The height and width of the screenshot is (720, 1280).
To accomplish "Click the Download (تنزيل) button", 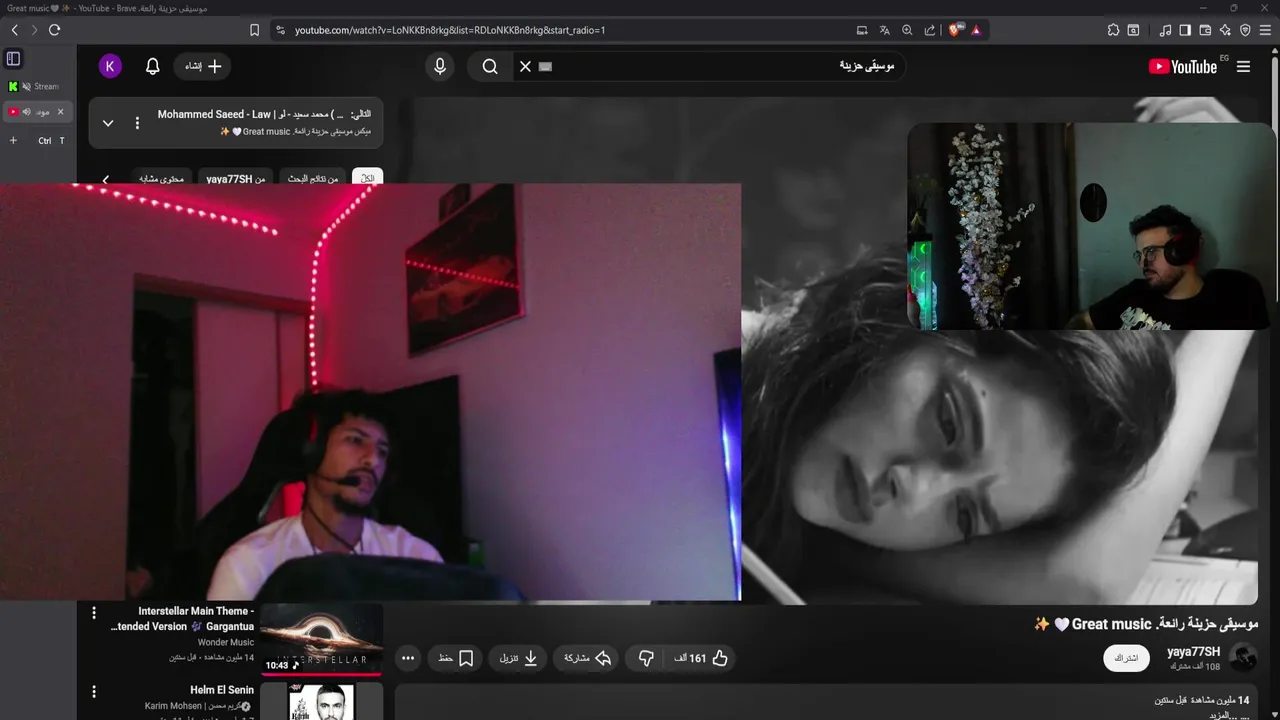I will point(519,658).
